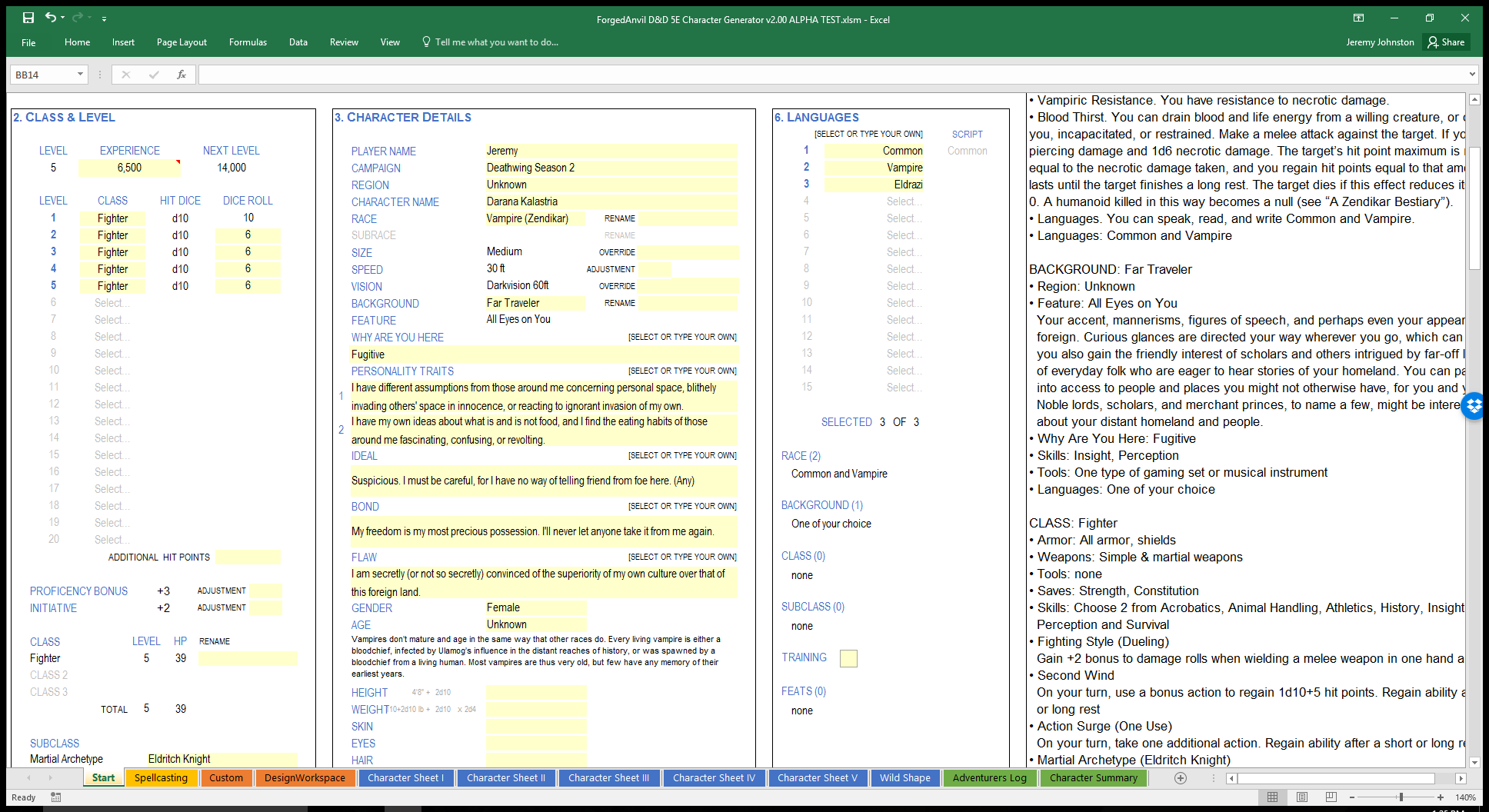This screenshot has width=1489, height=812.
Task: Open the Page Layout ribbon tab
Action: point(182,42)
